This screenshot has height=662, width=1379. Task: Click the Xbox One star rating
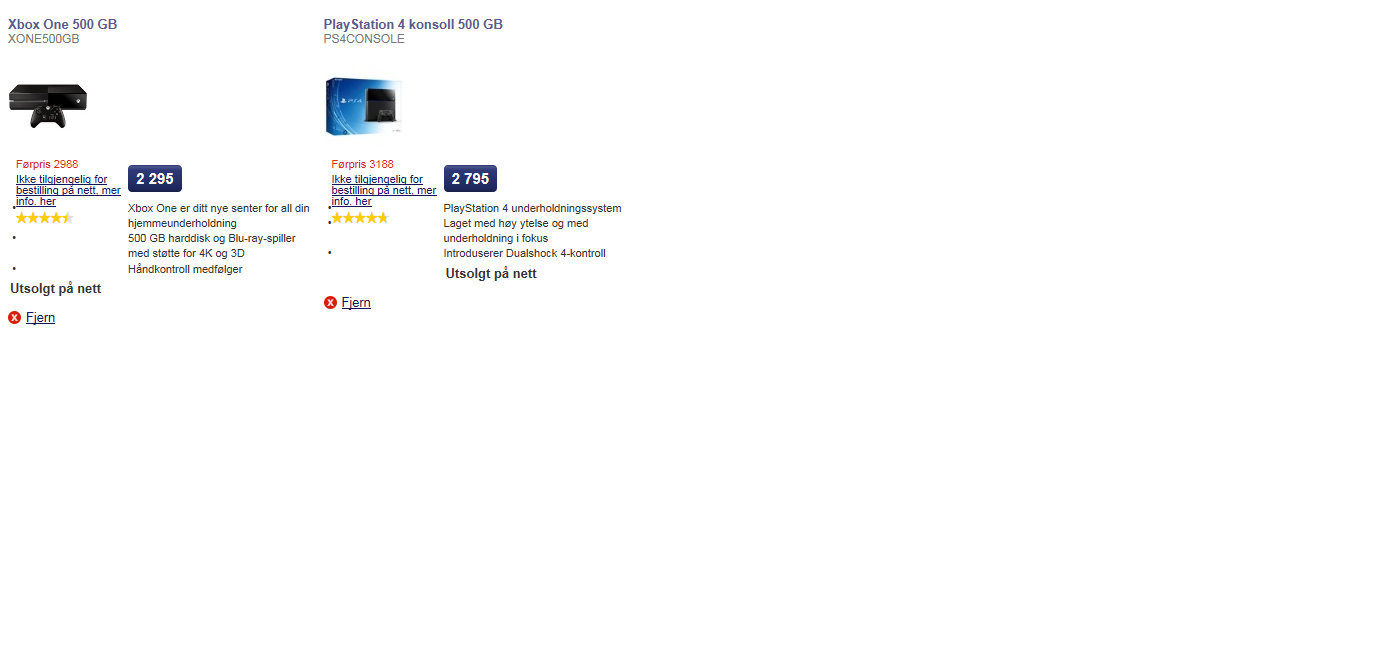pyautogui.click(x=44, y=218)
